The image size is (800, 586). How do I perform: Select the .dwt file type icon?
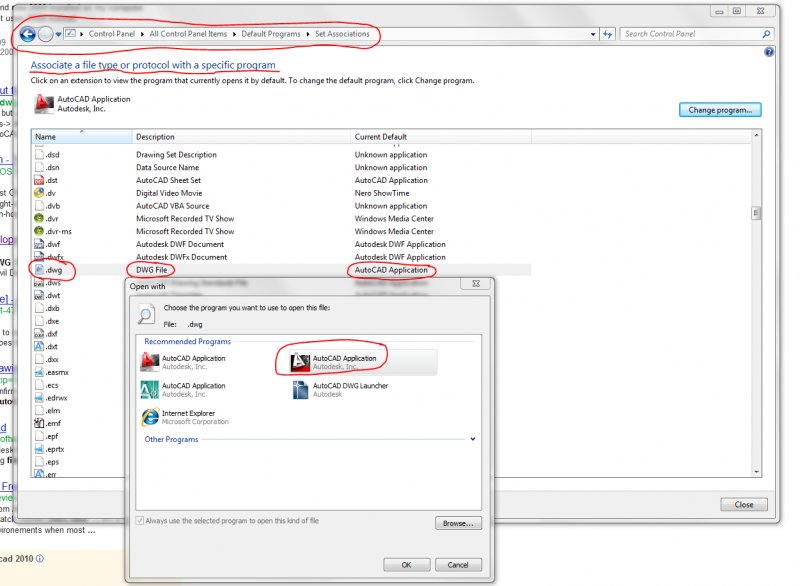click(x=39, y=295)
